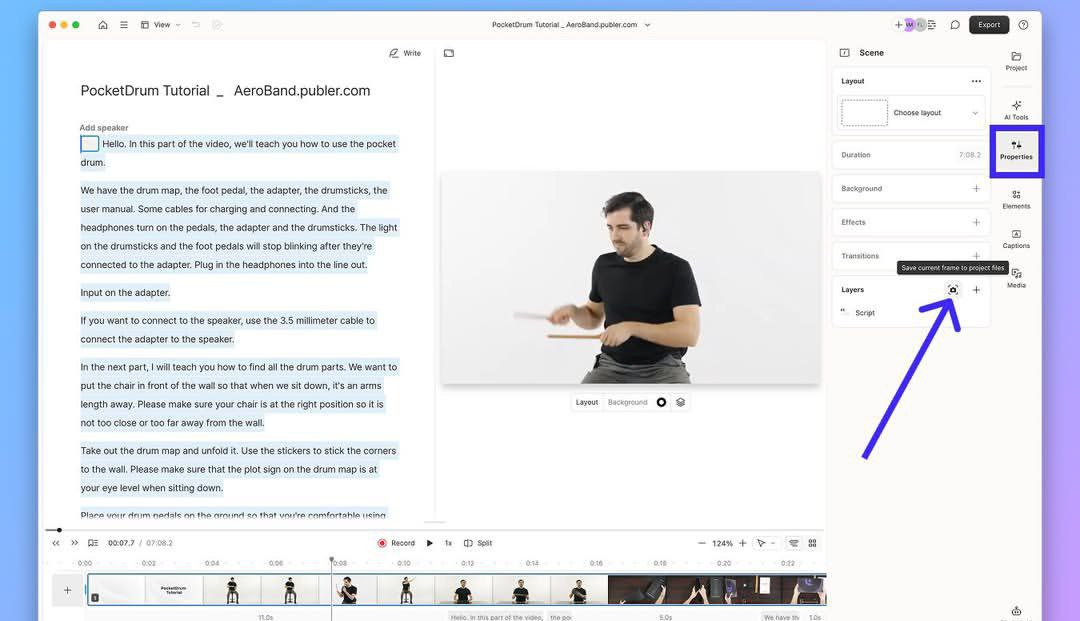Select the Write tool above the script
The width and height of the screenshot is (1080, 621).
point(404,52)
